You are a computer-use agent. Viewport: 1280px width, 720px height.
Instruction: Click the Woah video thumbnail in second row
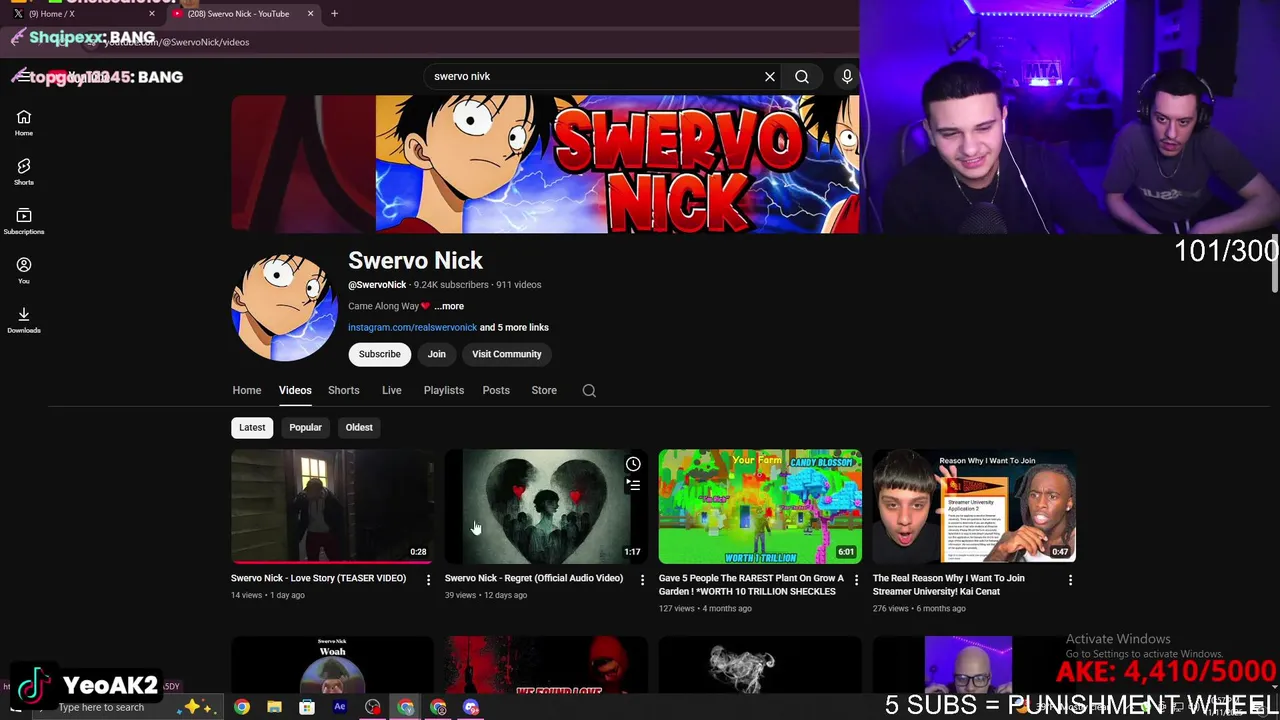point(332,664)
